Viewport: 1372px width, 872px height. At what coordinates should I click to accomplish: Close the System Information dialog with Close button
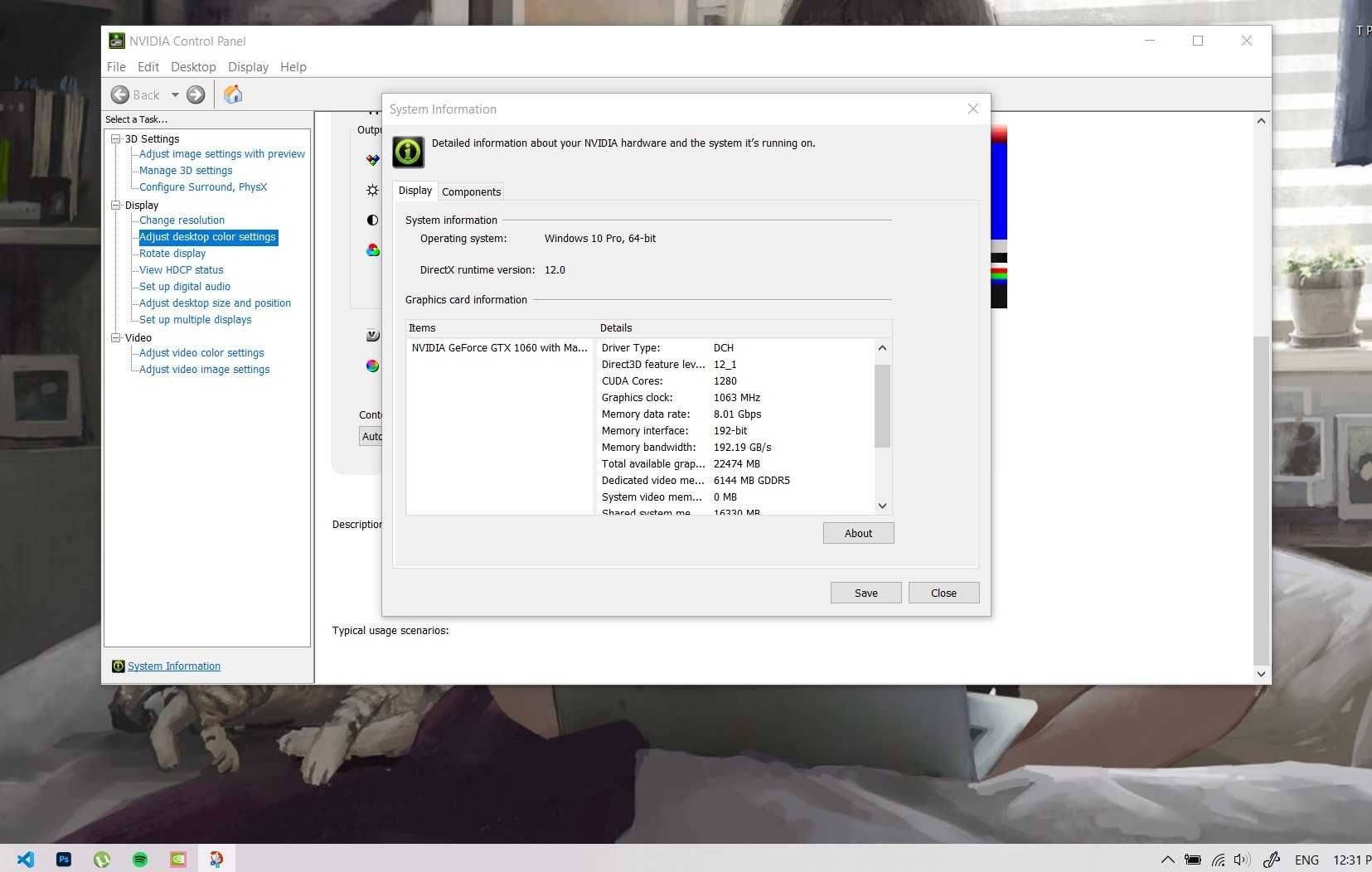pos(943,593)
